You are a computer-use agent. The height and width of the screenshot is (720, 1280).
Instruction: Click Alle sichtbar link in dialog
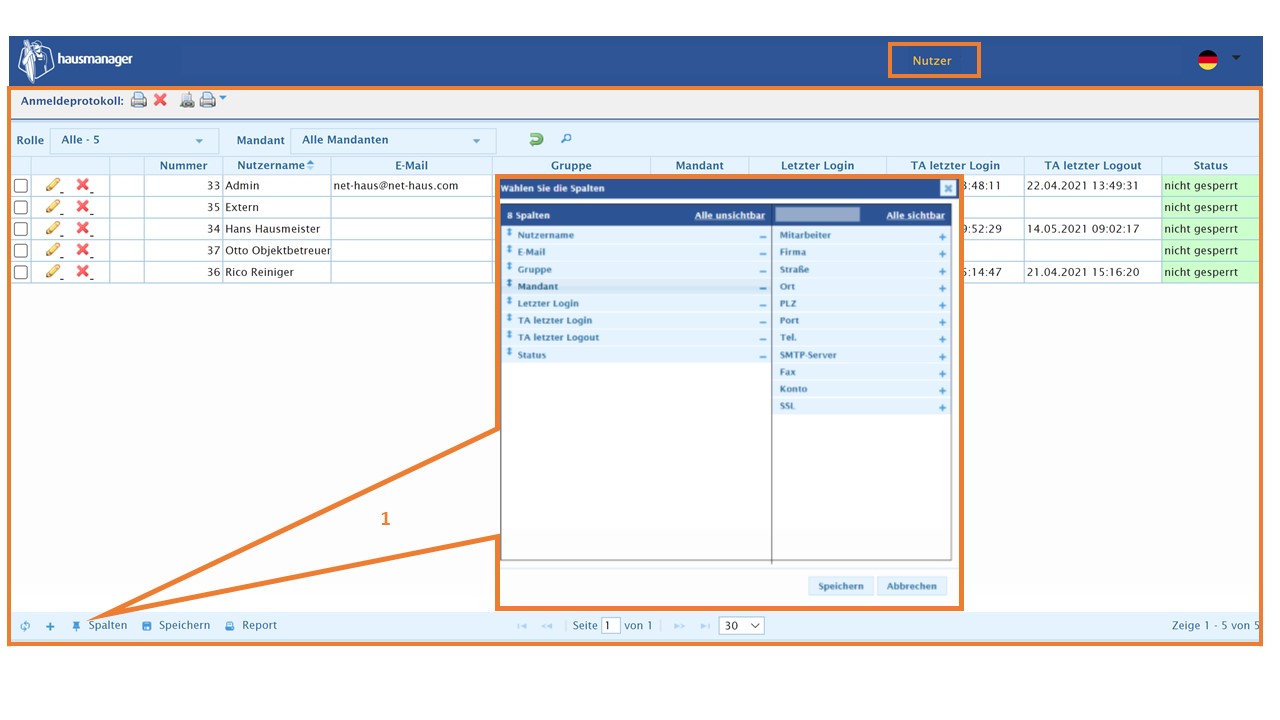coord(915,216)
